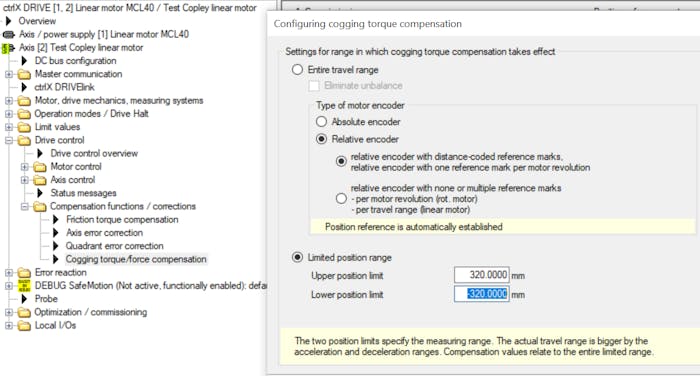Click the Axis [2] Test Copley icon
The width and height of the screenshot is (700, 376).
click(8, 48)
